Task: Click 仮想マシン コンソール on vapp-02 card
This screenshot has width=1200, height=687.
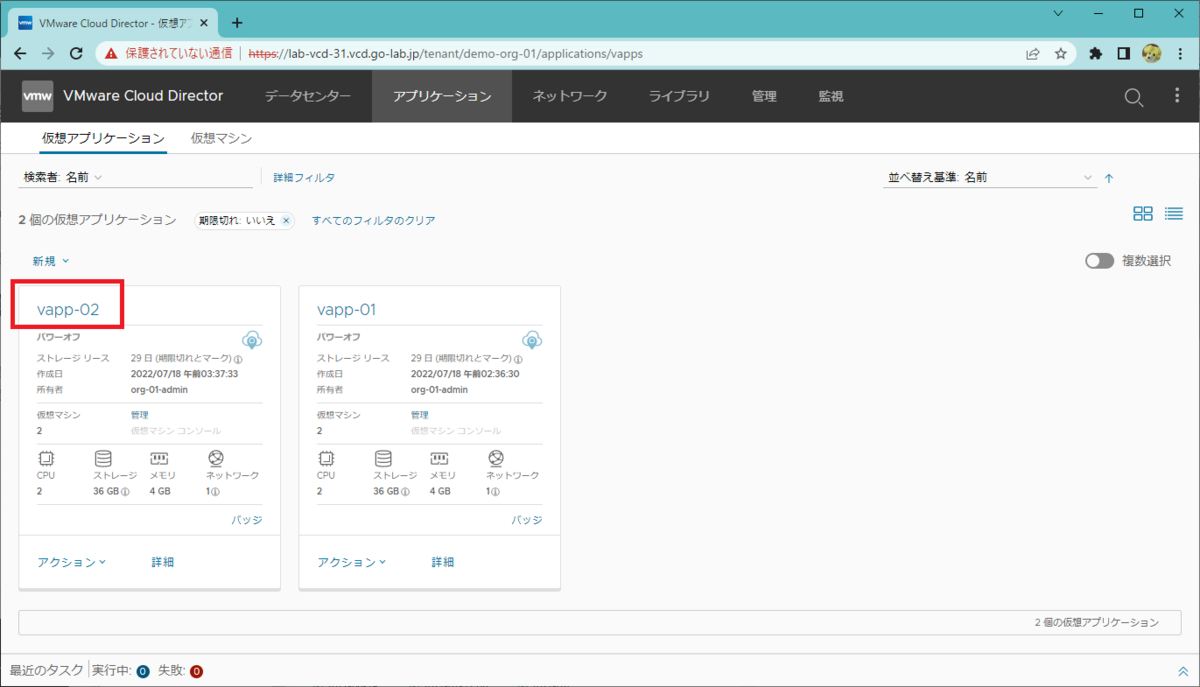Action: click(x=176, y=431)
